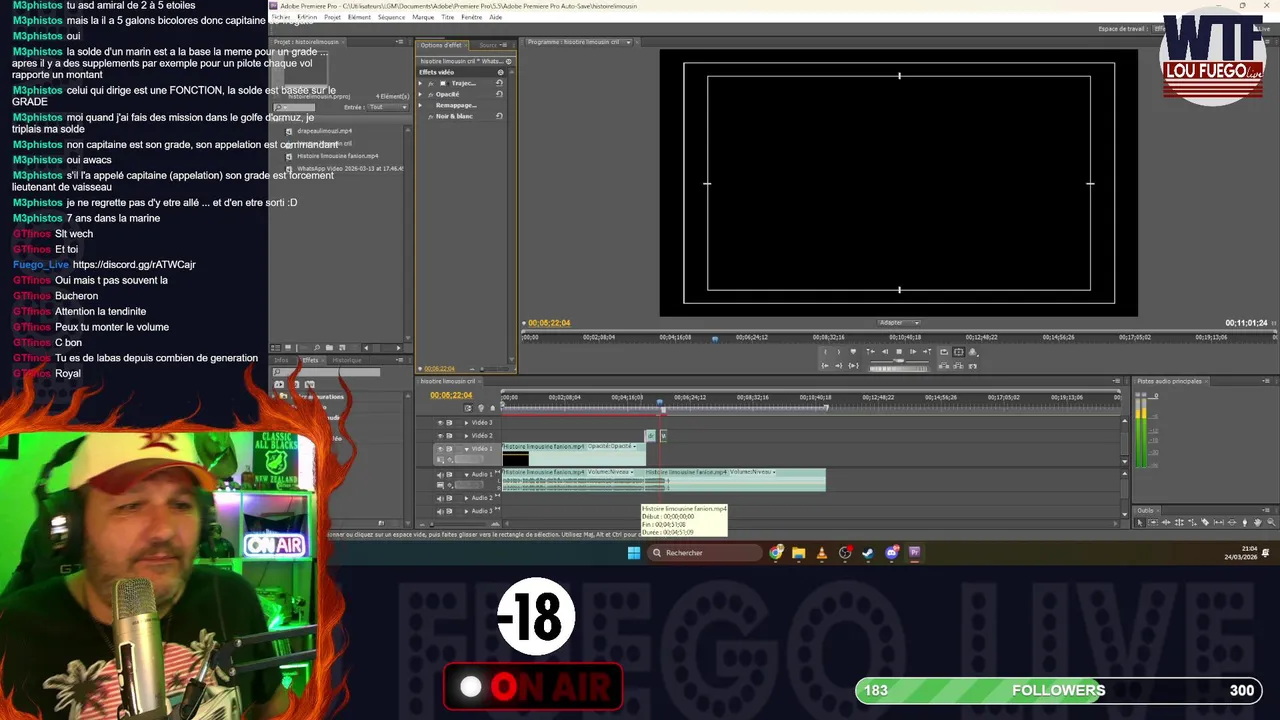Click the Extract button in program monitor

[958, 366]
